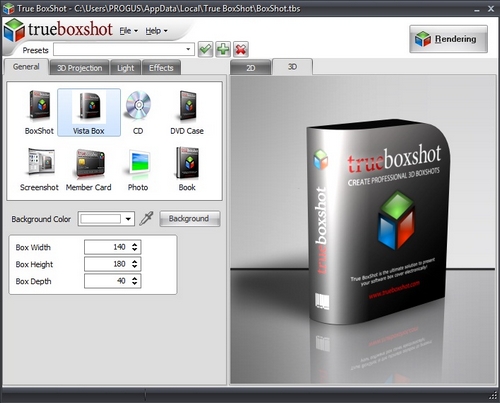Open the Help menu
This screenshot has height=403, width=500.
point(156,31)
